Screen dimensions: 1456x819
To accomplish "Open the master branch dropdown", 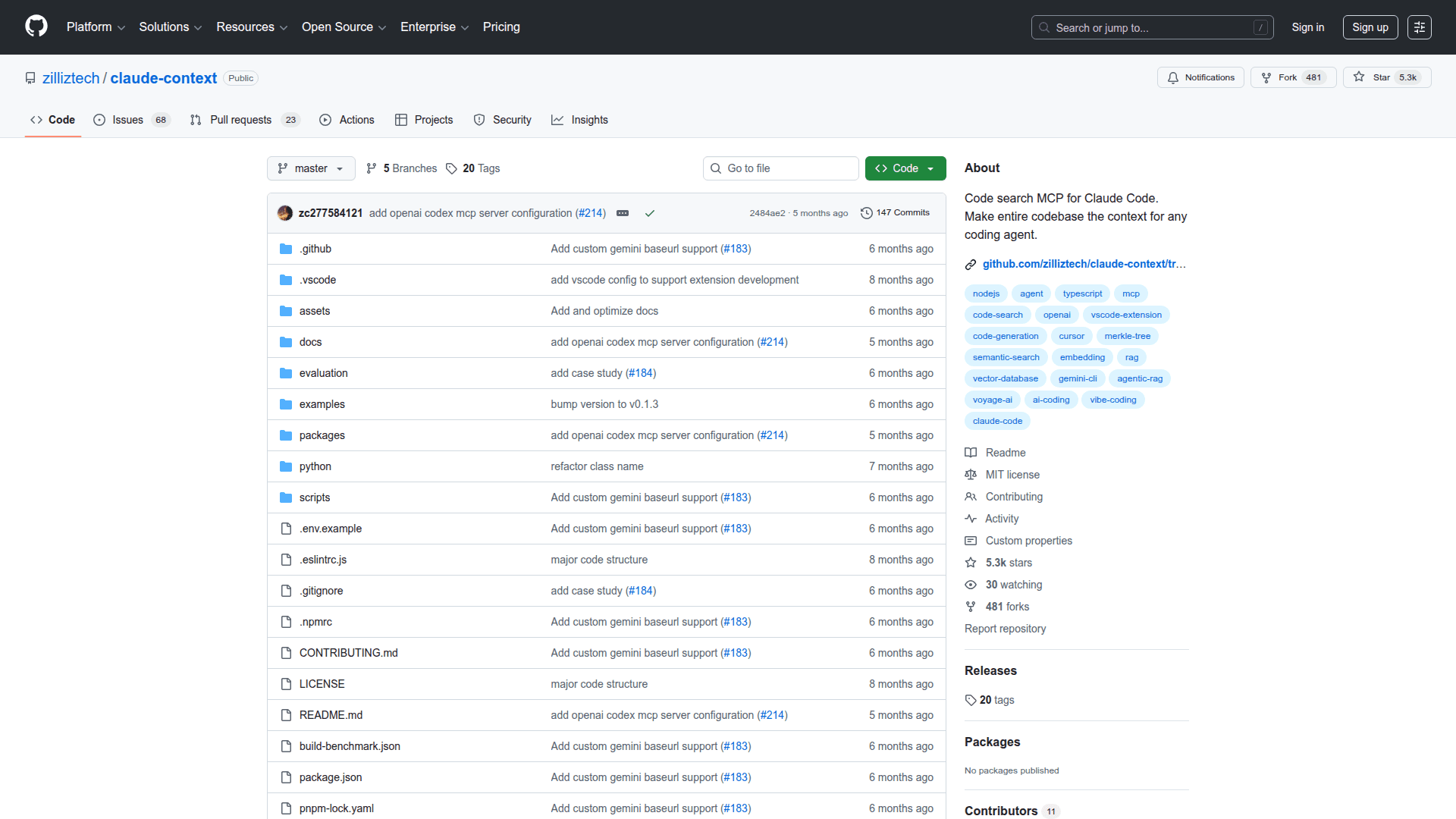I will (311, 168).
